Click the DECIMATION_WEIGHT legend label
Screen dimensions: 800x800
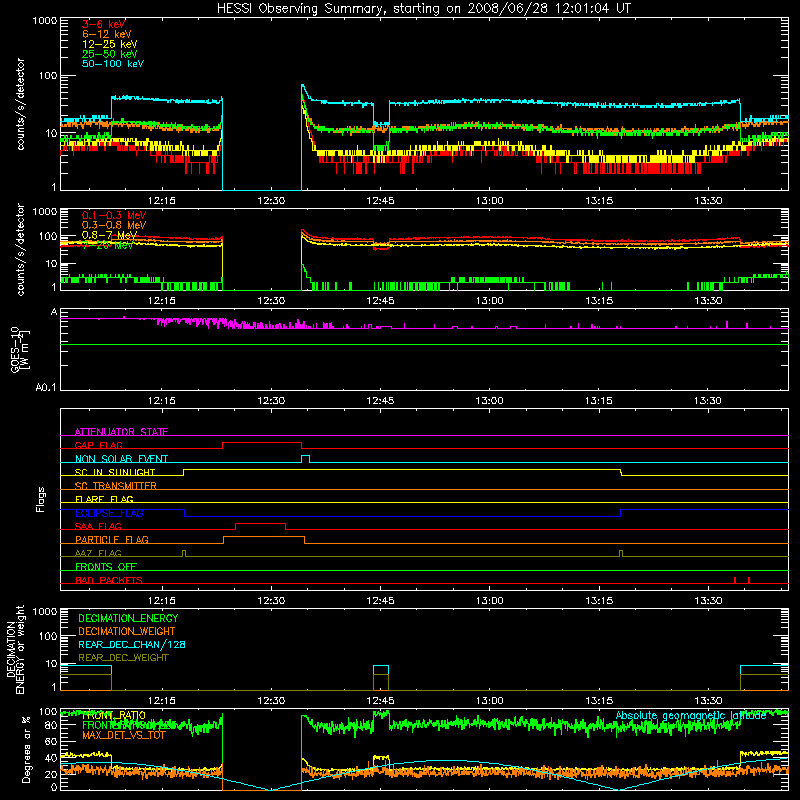127,631
